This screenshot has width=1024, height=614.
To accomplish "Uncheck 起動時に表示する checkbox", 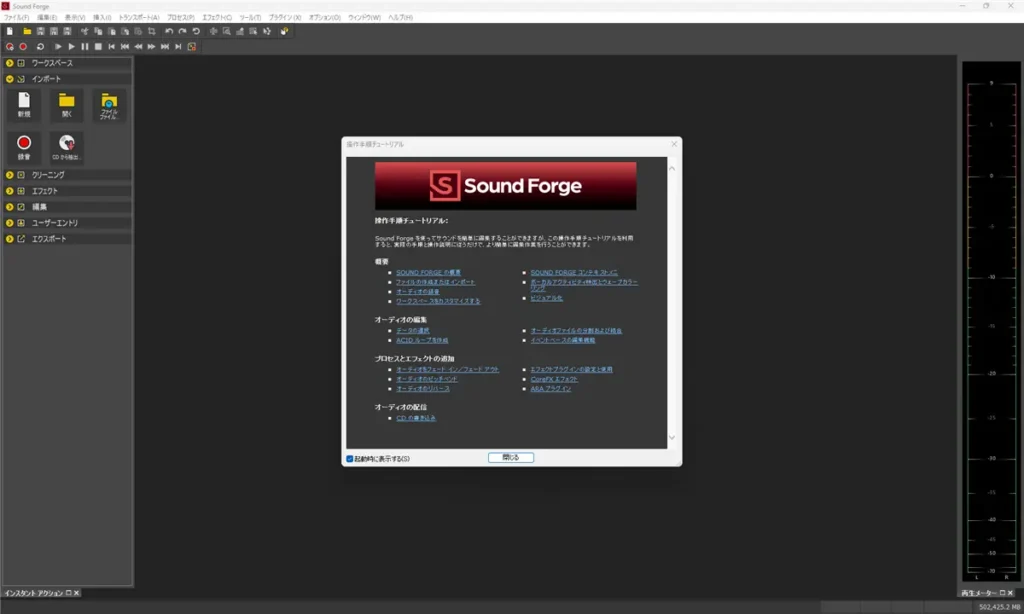I will pyautogui.click(x=350, y=459).
